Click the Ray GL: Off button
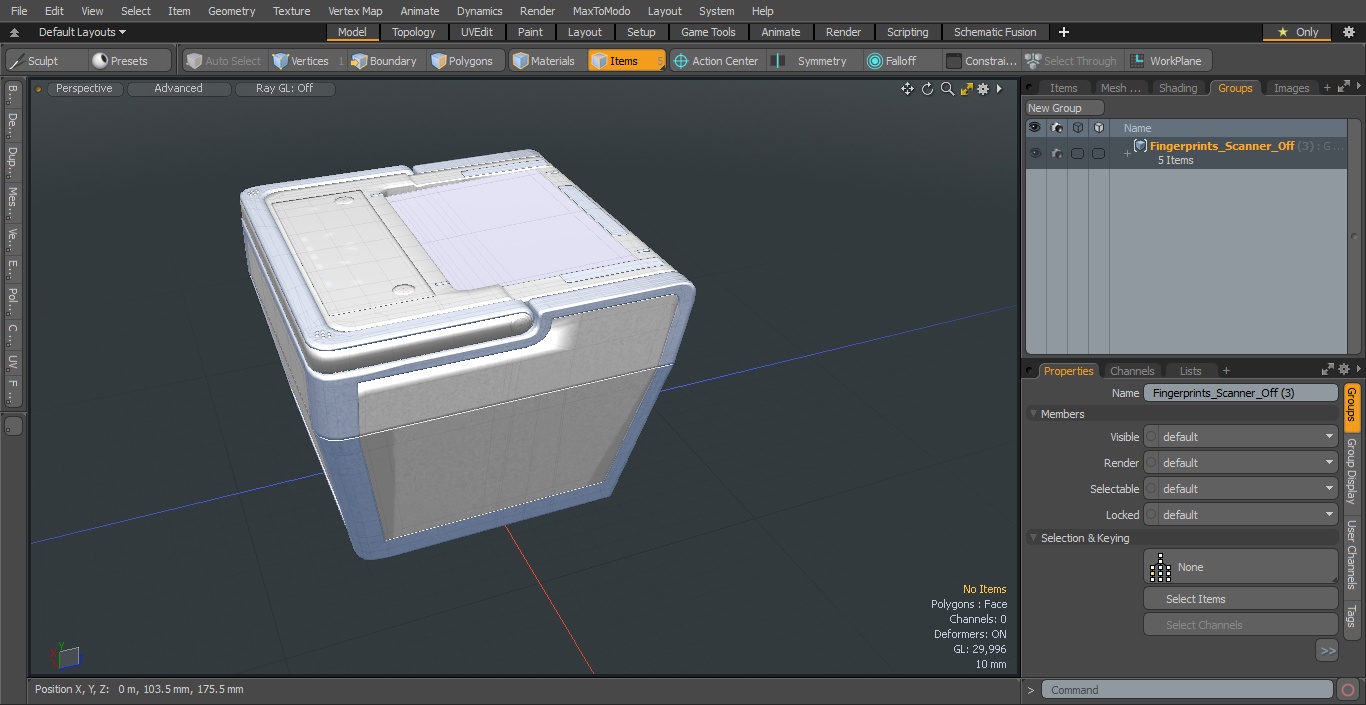Viewport: 1366px width, 705px height. 284,89
